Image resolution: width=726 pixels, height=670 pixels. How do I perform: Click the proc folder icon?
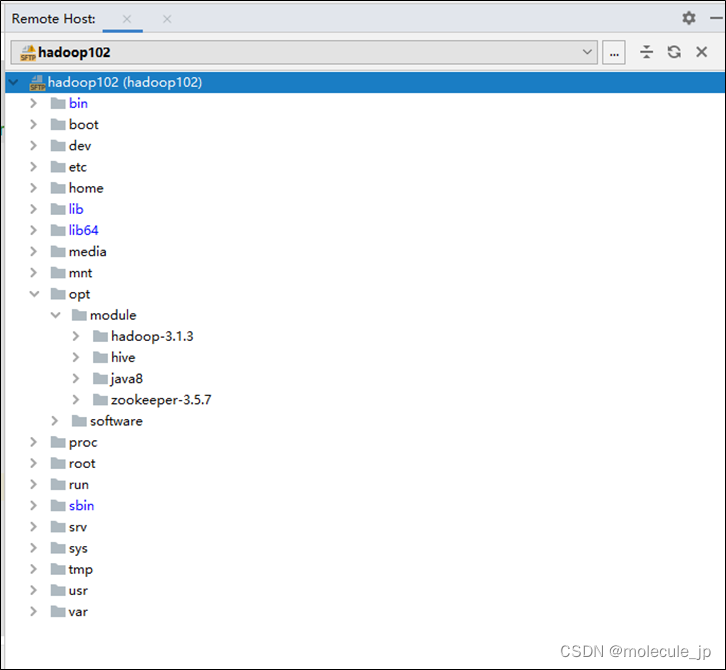pyautogui.click(x=58, y=442)
